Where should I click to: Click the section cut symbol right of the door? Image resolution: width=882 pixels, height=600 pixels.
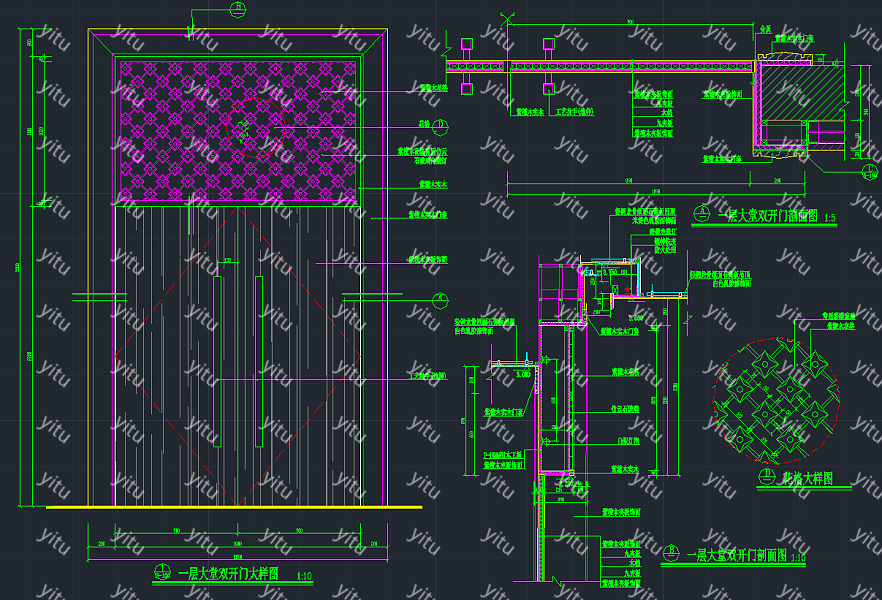[x=438, y=296]
